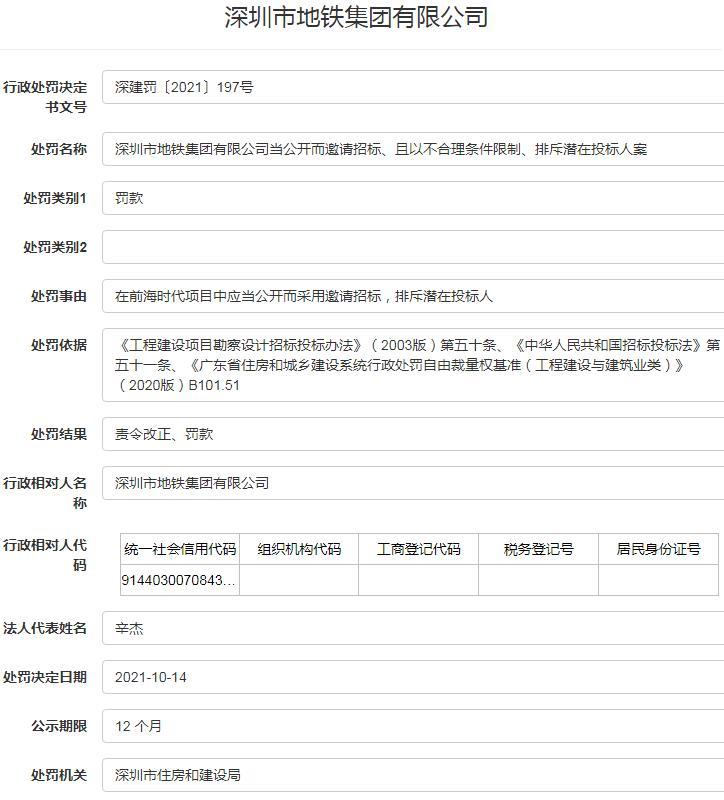The width and height of the screenshot is (724, 800).
Task: Click the 处罚类别1 label
Action: (x=55, y=198)
